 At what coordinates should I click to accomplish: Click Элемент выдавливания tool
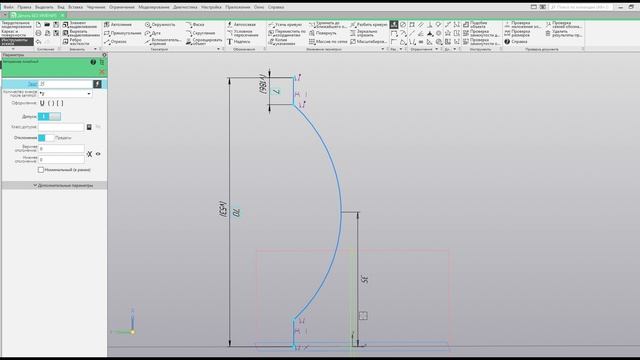80,25
